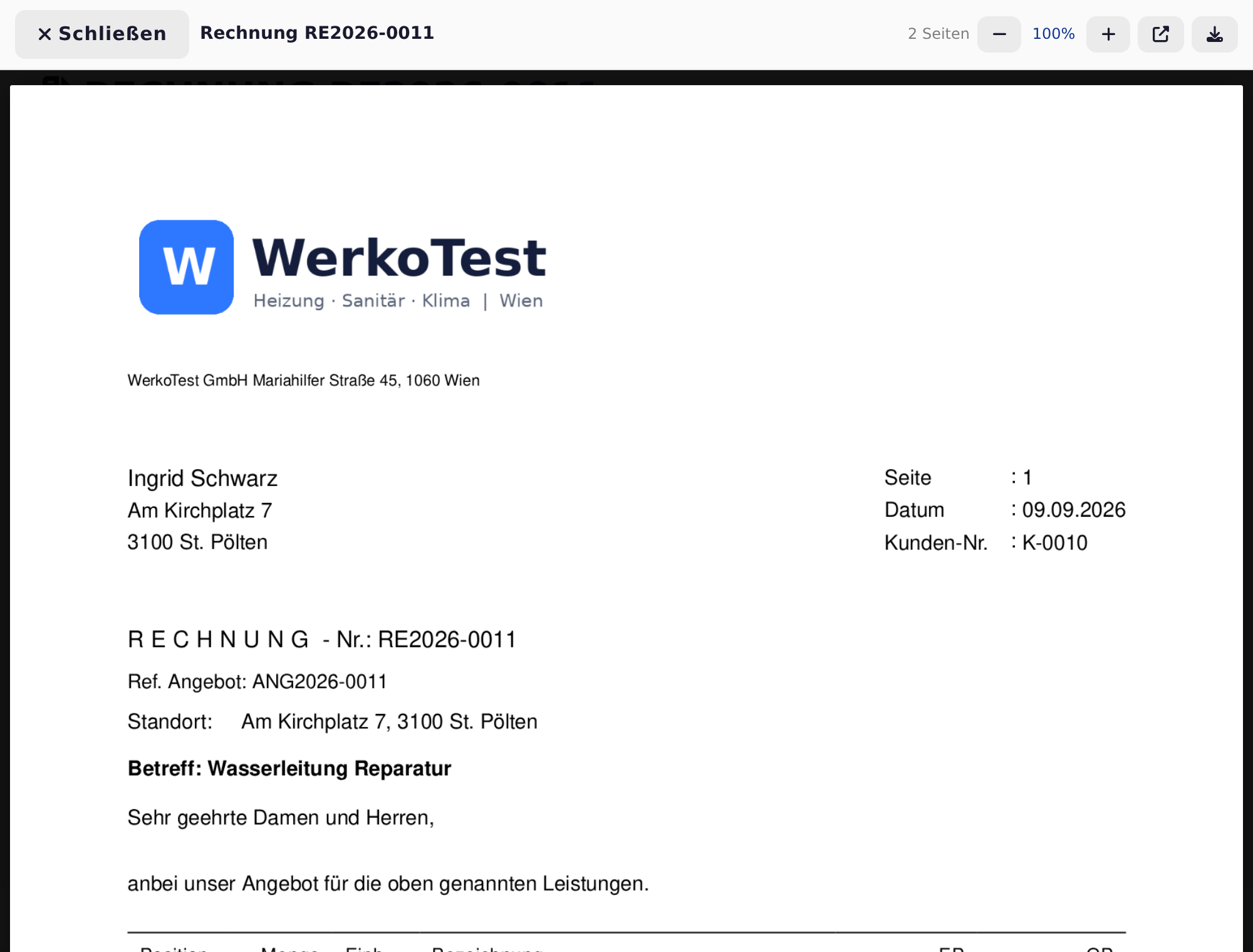Click customer number K-0010
This screenshot has width=1253, height=952.
point(1055,542)
